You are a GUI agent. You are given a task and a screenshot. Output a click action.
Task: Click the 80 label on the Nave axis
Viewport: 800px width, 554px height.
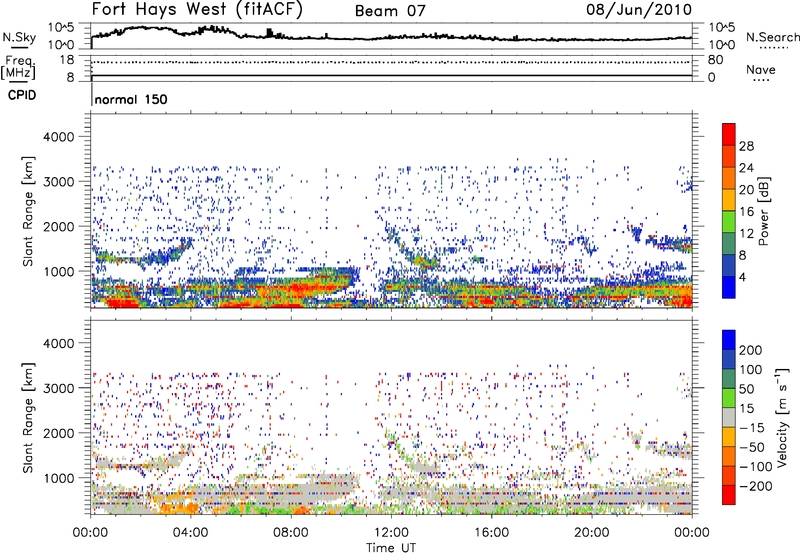tap(716, 60)
